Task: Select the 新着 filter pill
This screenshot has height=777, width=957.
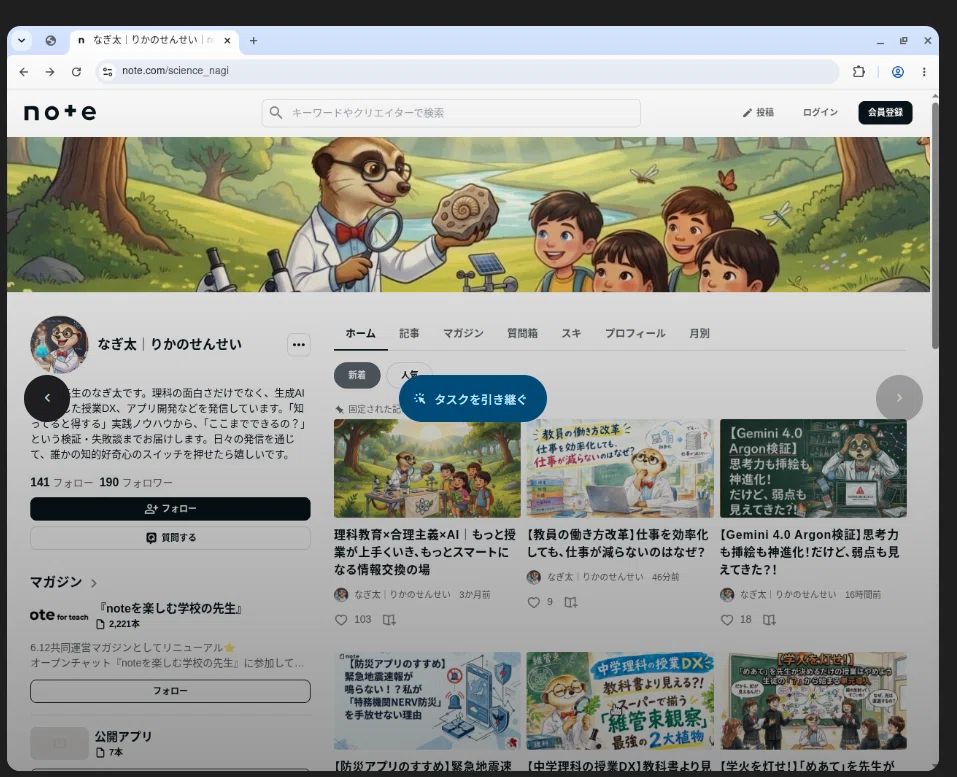Action: coord(357,375)
